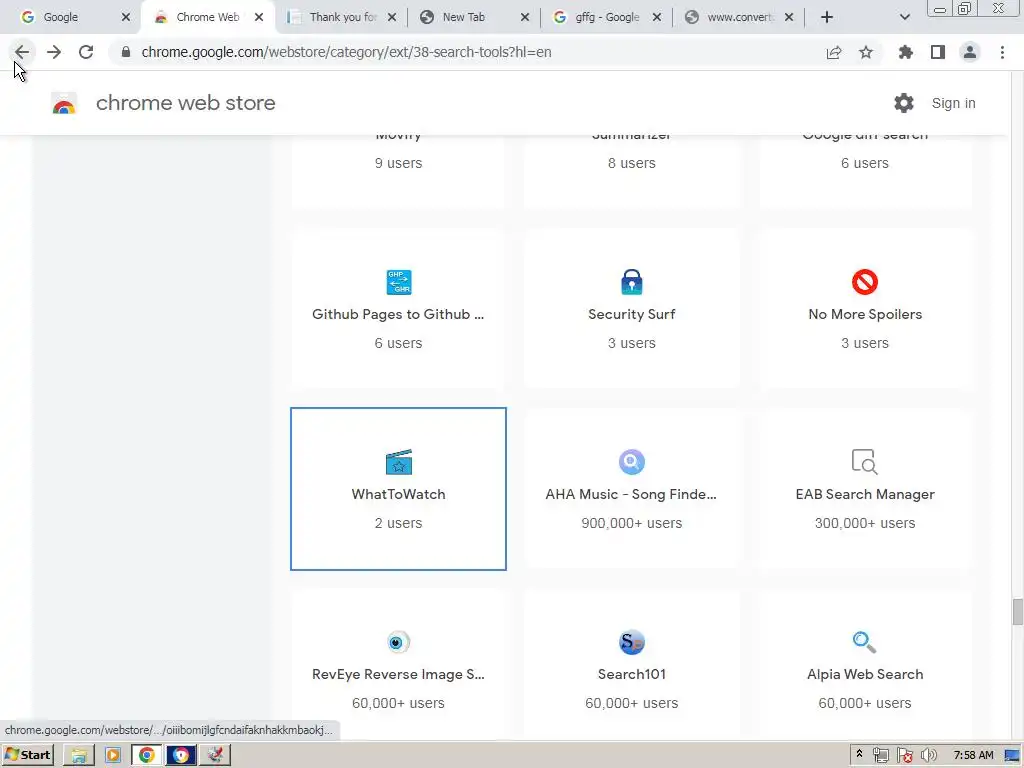Viewport: 1024px width, 768px height.
Task: Open Github Pages to Github title
Action: coord(398,314)
